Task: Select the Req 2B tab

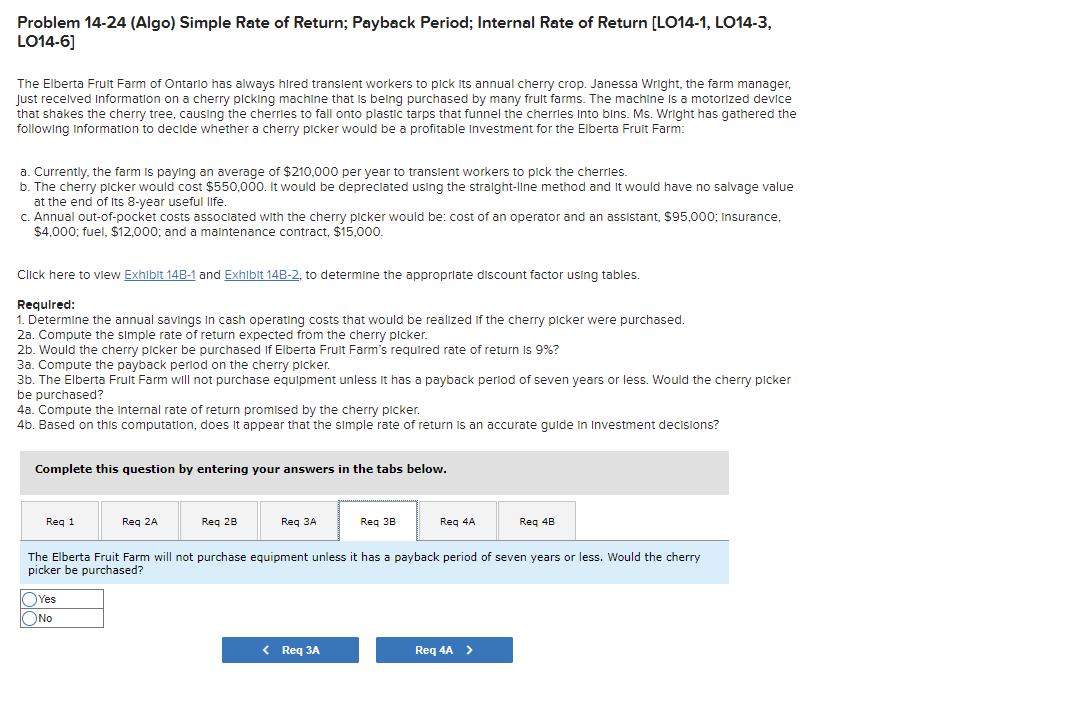Action: [218, 520]
